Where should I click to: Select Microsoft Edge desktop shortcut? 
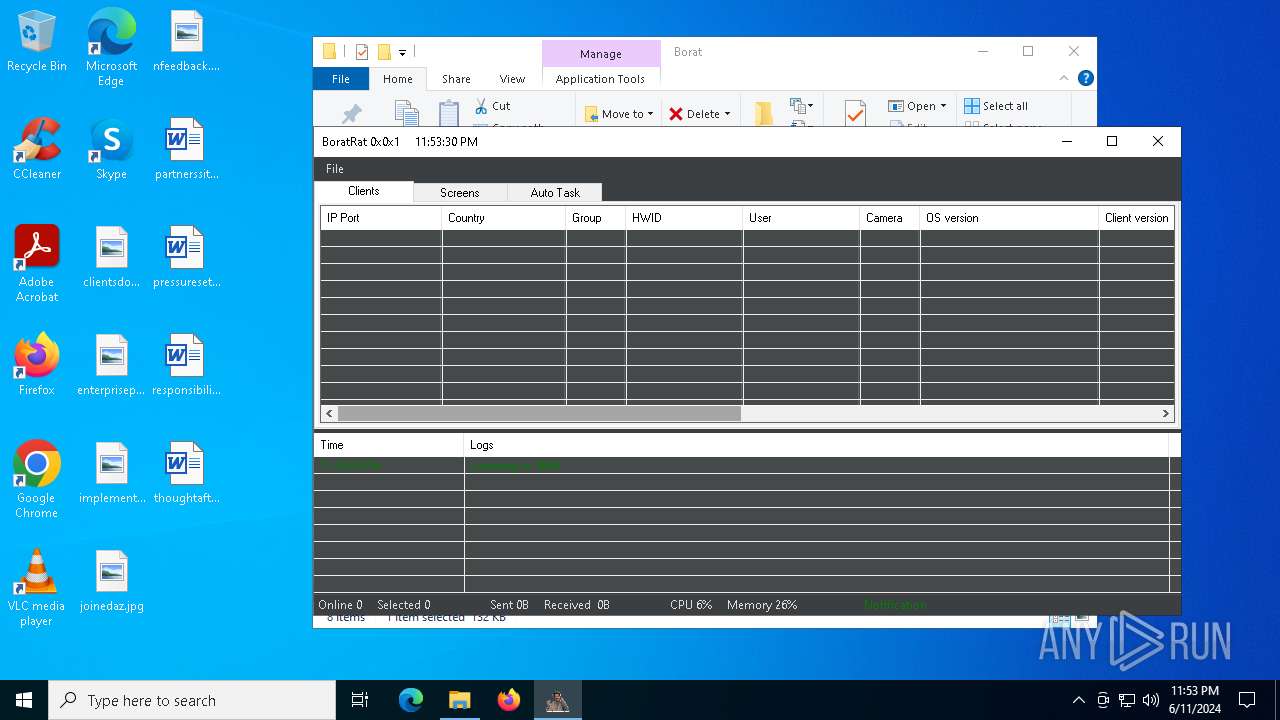111,47
